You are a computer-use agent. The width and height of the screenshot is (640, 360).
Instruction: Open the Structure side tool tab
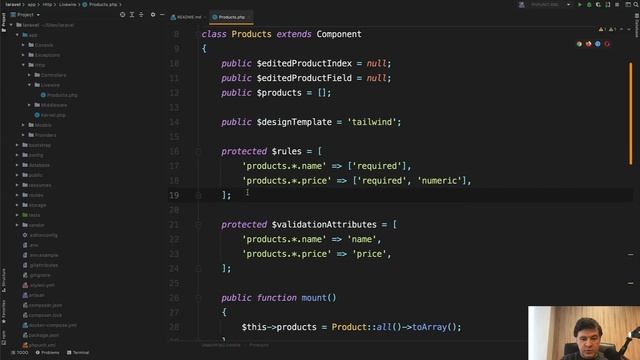pos(4,280)
